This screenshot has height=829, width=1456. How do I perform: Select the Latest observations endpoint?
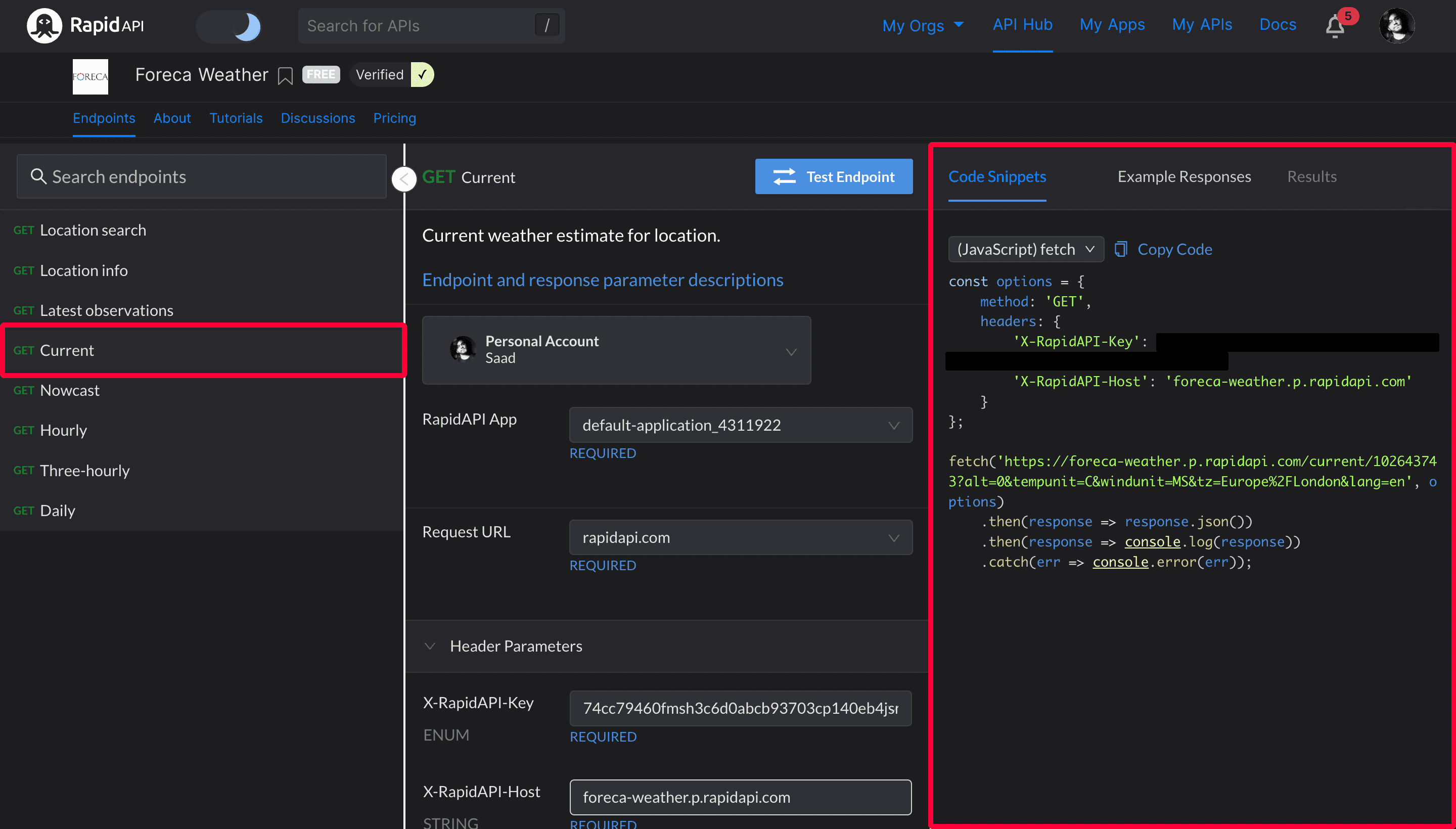tap(202, 310)
